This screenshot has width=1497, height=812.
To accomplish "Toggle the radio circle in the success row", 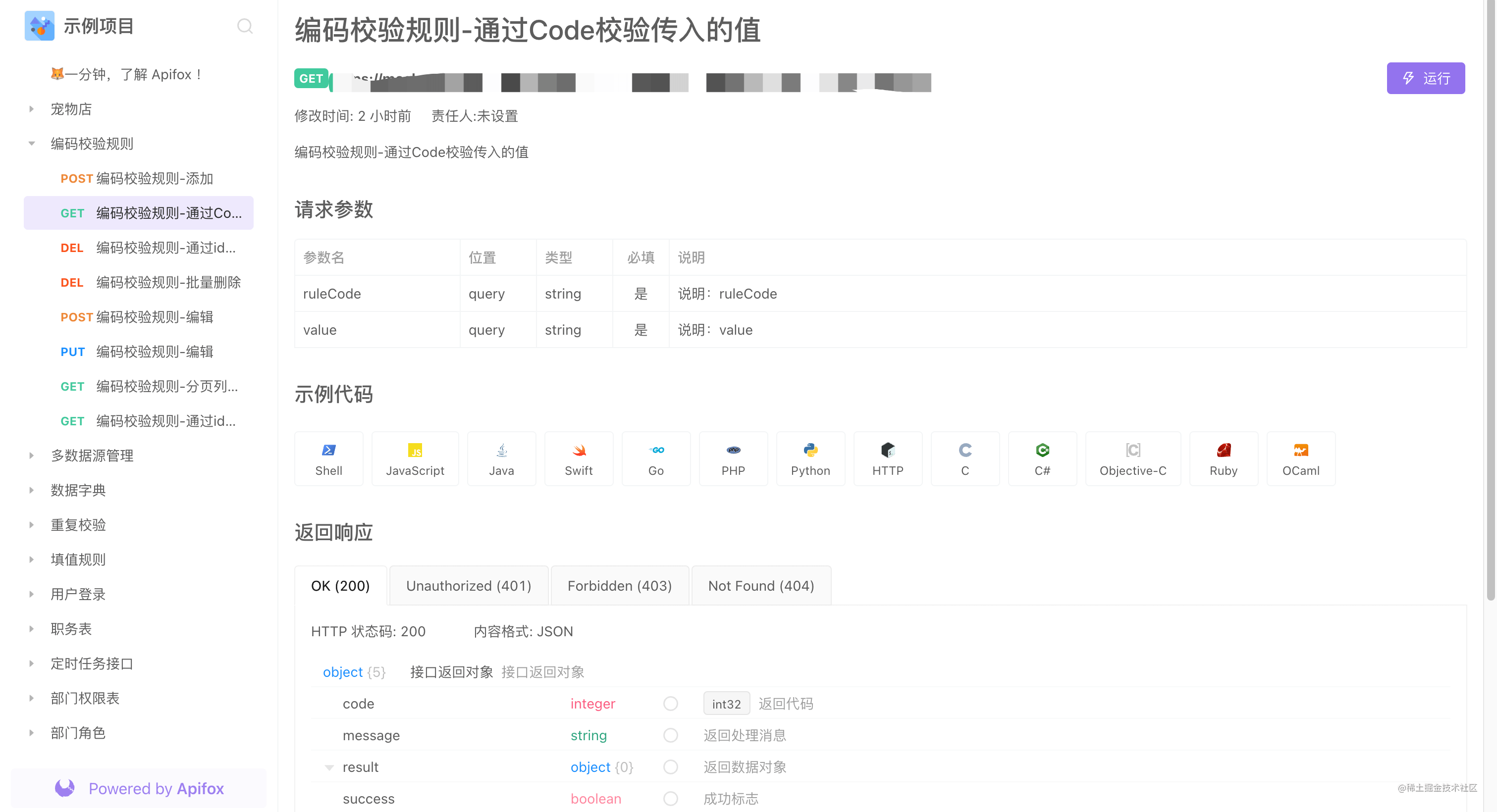I will coord(671,799).
